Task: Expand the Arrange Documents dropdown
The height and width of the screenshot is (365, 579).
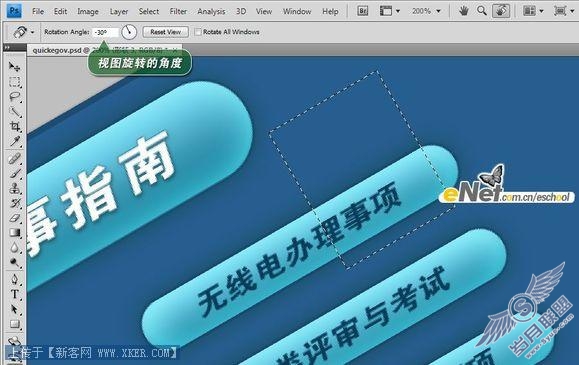Action: 534,11
